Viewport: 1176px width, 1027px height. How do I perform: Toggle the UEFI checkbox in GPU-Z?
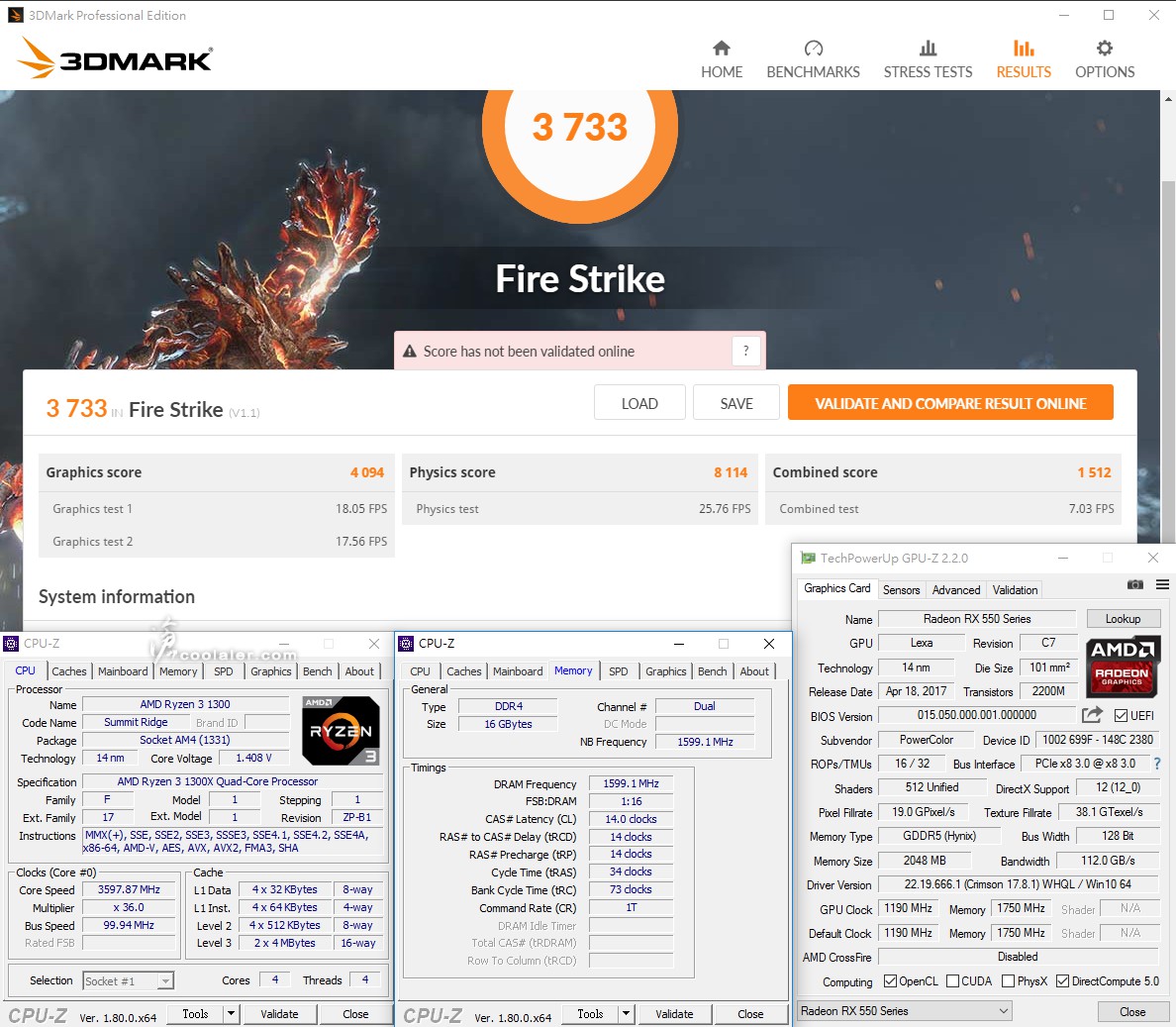coord(1121,716)
